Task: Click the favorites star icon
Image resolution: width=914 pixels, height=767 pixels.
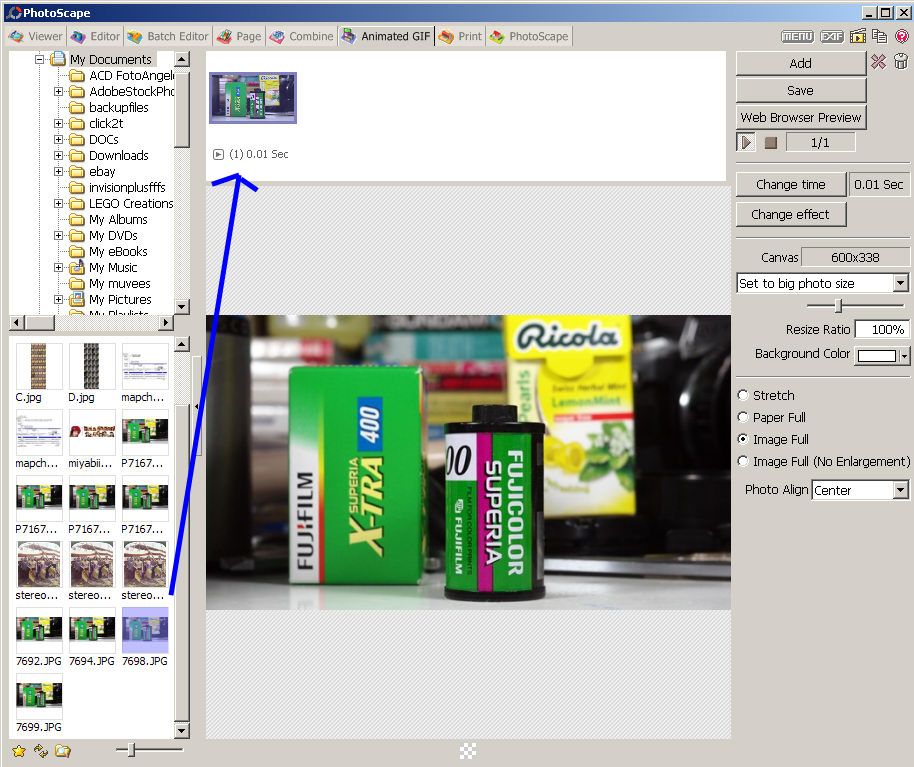Action: coord(19,751)
